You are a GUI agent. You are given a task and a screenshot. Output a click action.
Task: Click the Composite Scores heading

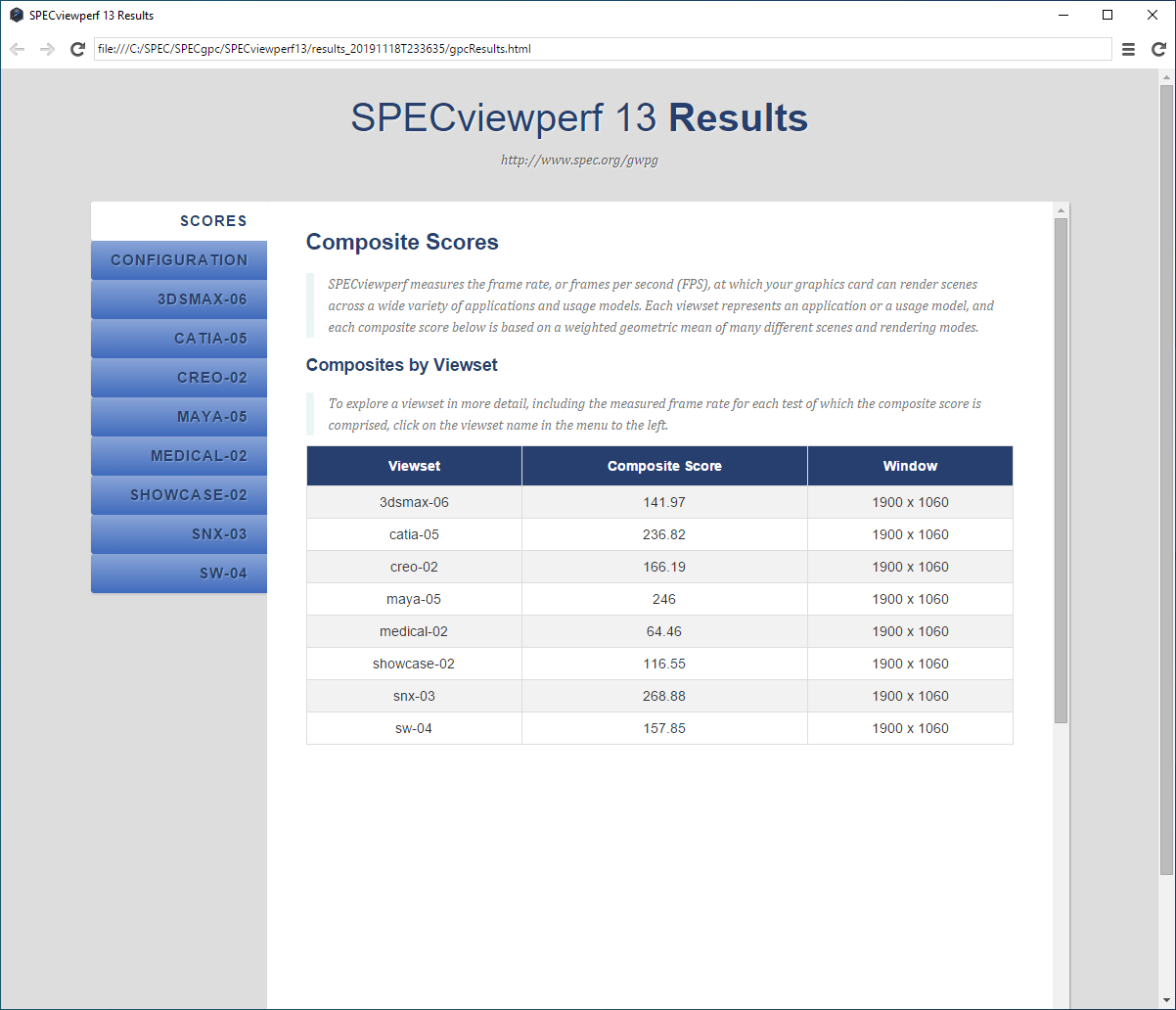tap(402, 242)
